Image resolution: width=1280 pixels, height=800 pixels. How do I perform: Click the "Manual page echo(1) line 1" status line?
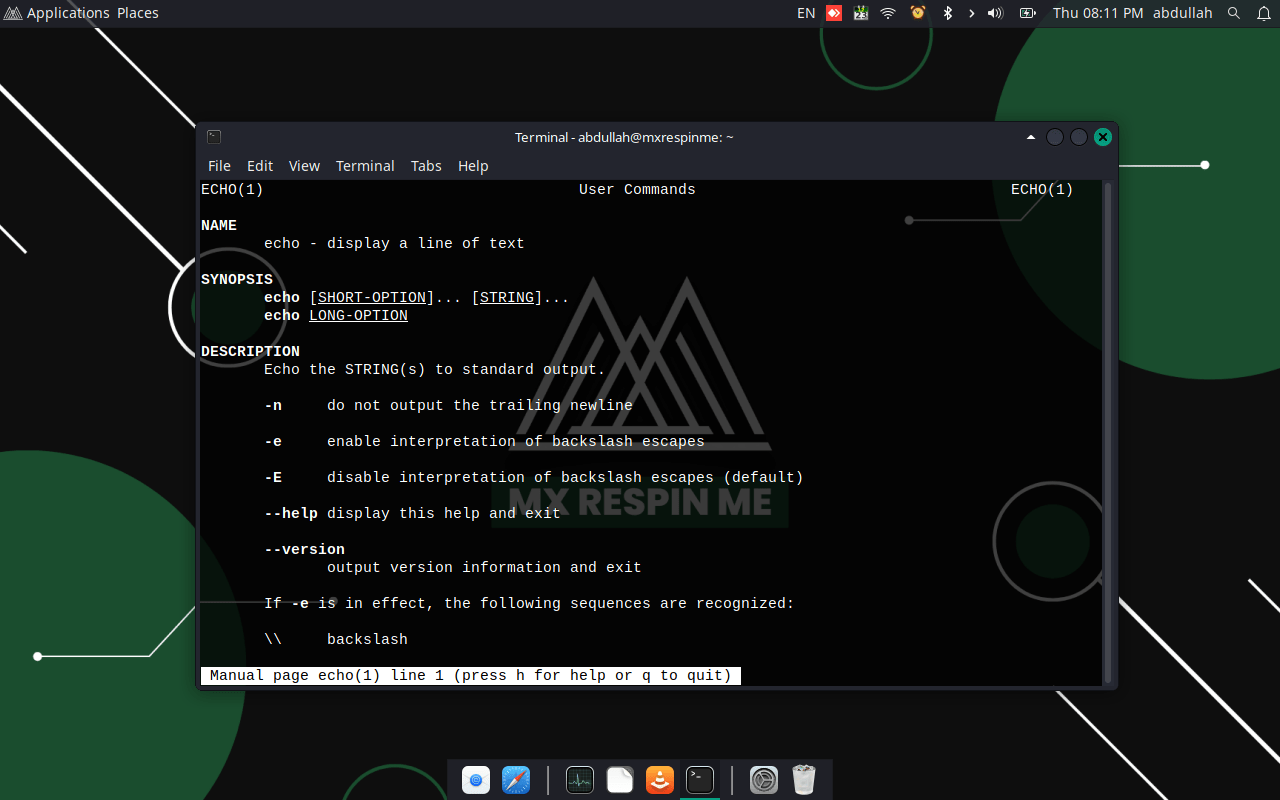471,676
